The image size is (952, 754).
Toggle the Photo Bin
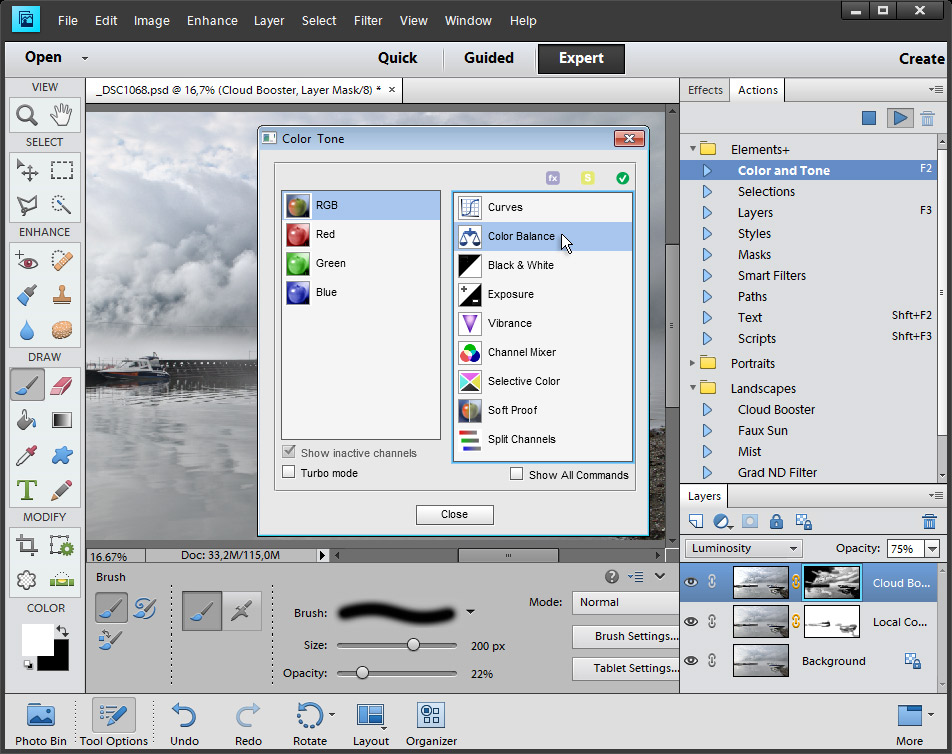click(x=41, y=723)
